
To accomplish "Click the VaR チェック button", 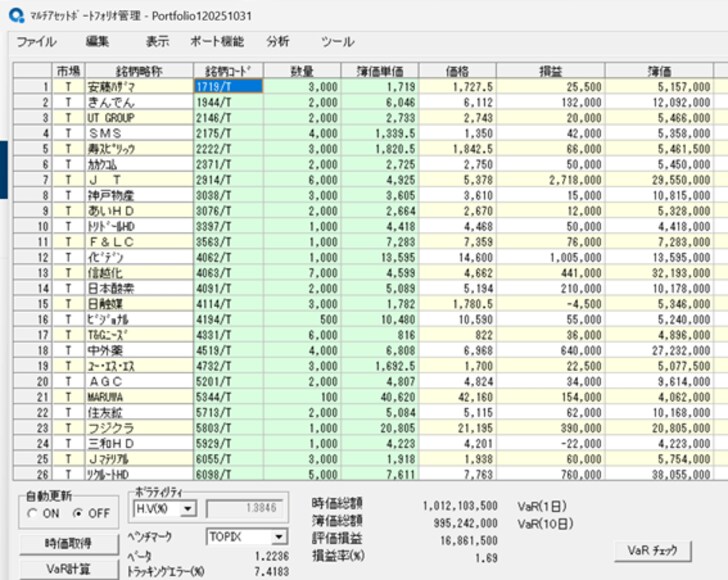I will pyautogui.click(x=652, y=549).
